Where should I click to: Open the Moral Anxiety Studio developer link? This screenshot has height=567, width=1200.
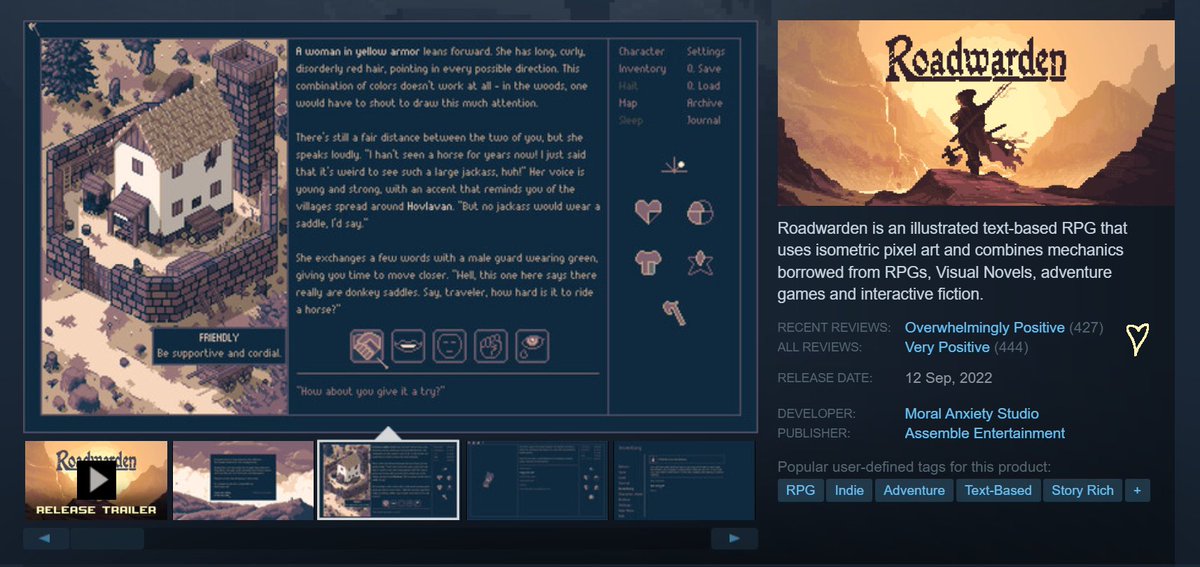click(972, 413)
